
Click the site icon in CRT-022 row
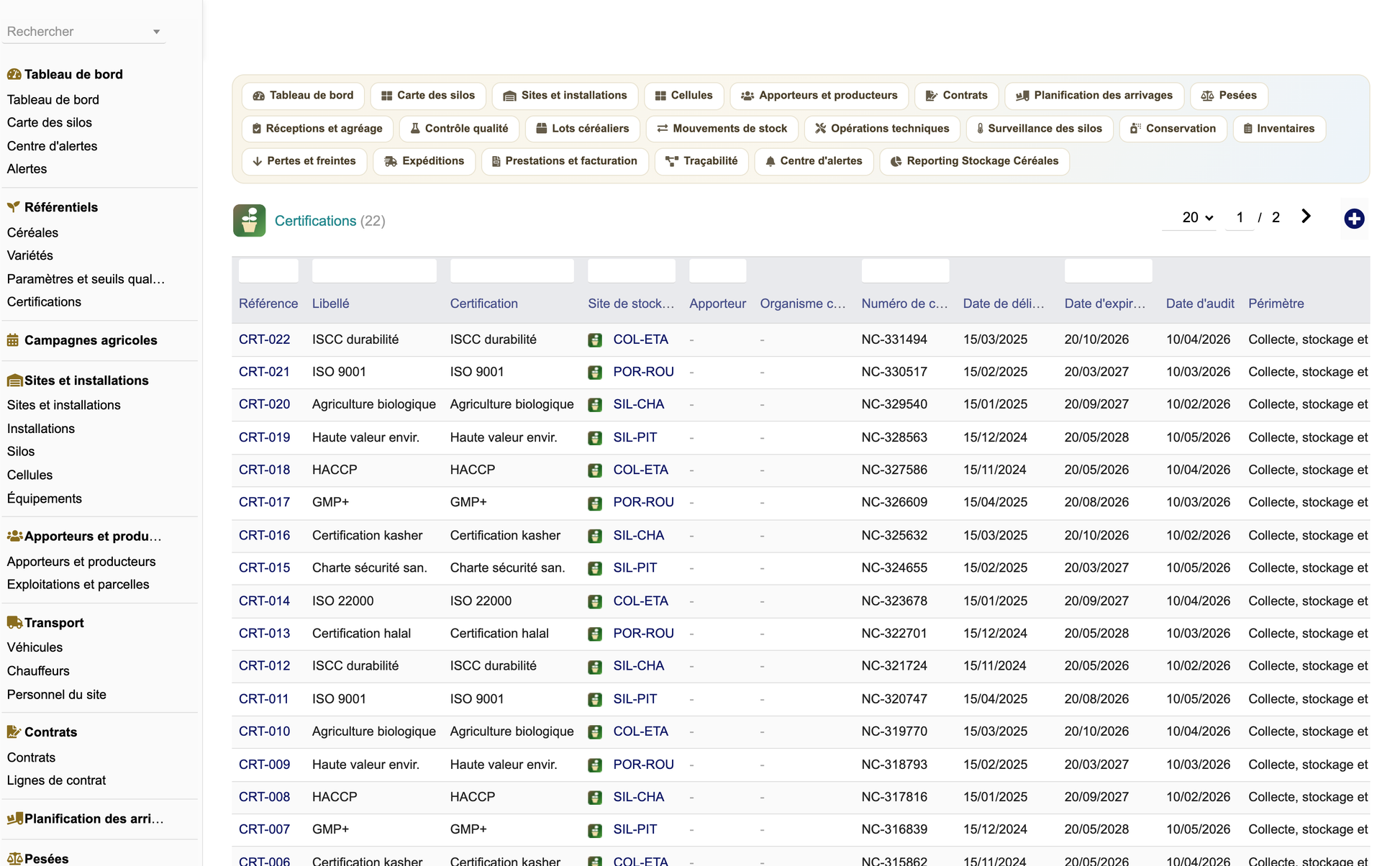(595, 340)
